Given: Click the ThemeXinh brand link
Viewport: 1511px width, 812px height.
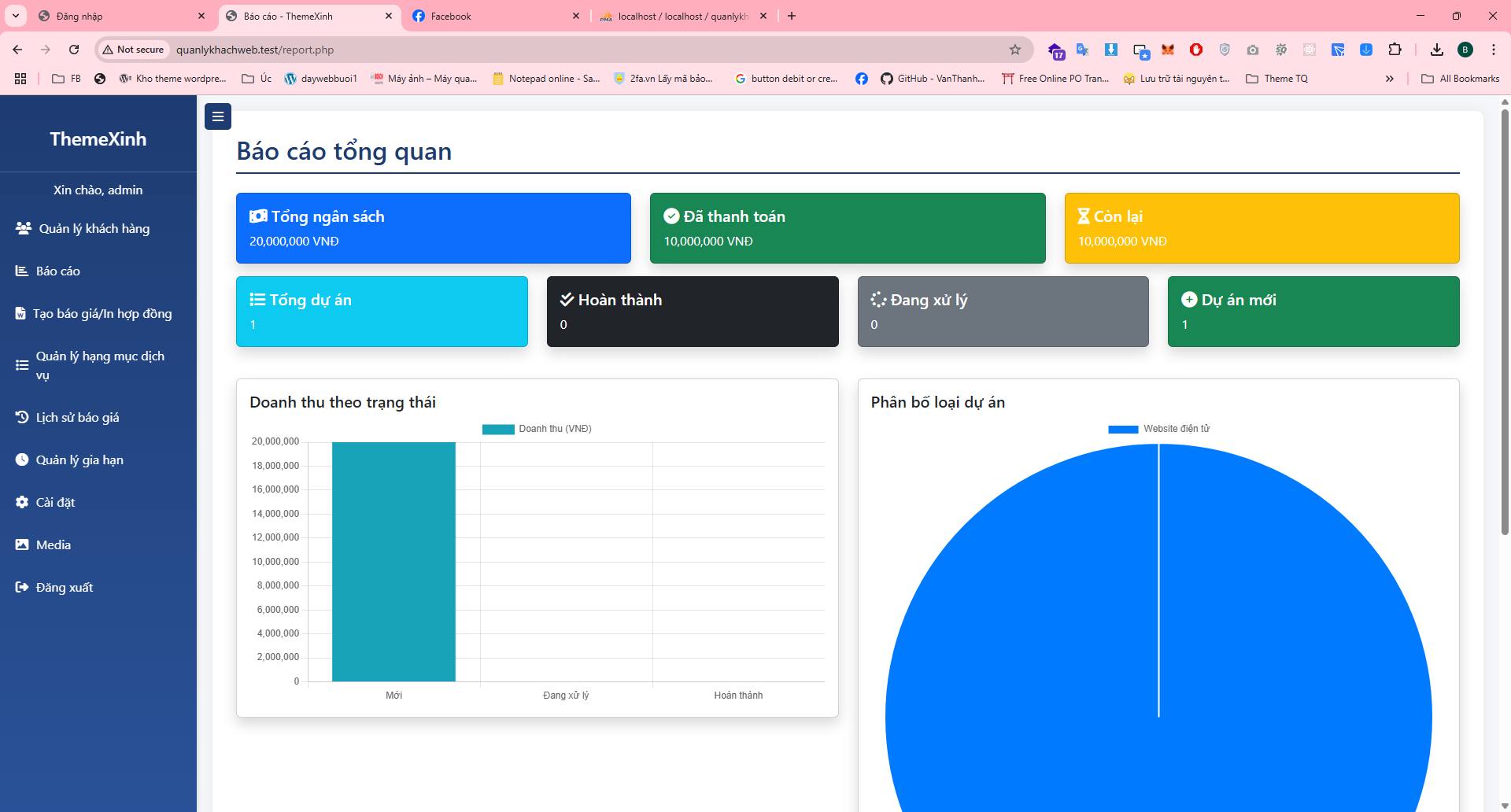Looking at the screenshot, I should tap(98, 139).
